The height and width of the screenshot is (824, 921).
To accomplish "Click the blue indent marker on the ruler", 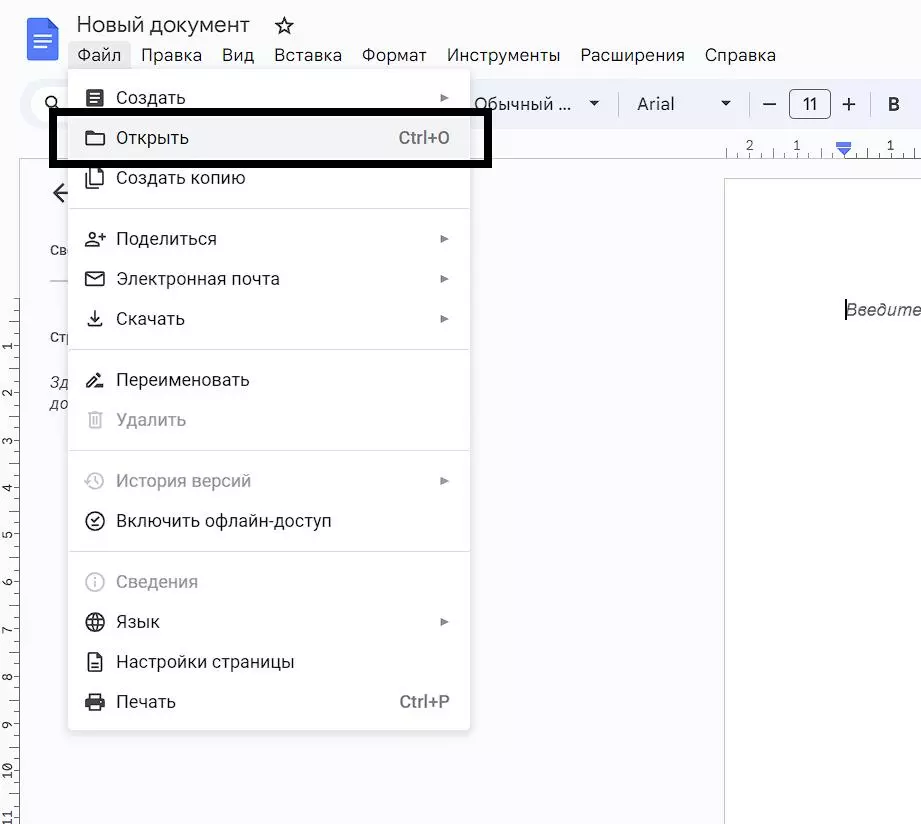I will (843, 146).
